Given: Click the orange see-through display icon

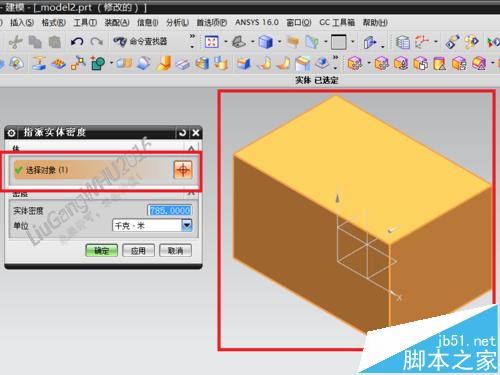Looking at the screenshot, I should (293, 42).
